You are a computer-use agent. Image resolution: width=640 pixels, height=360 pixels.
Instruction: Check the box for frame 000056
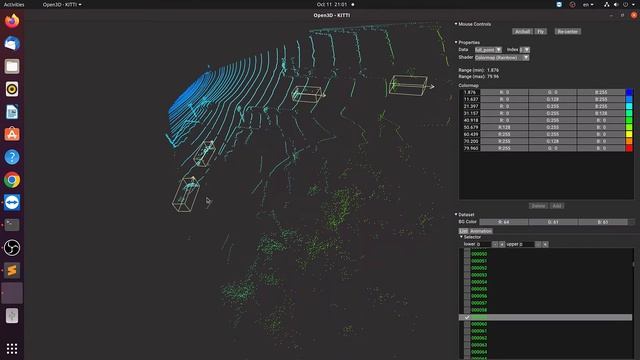467,296
